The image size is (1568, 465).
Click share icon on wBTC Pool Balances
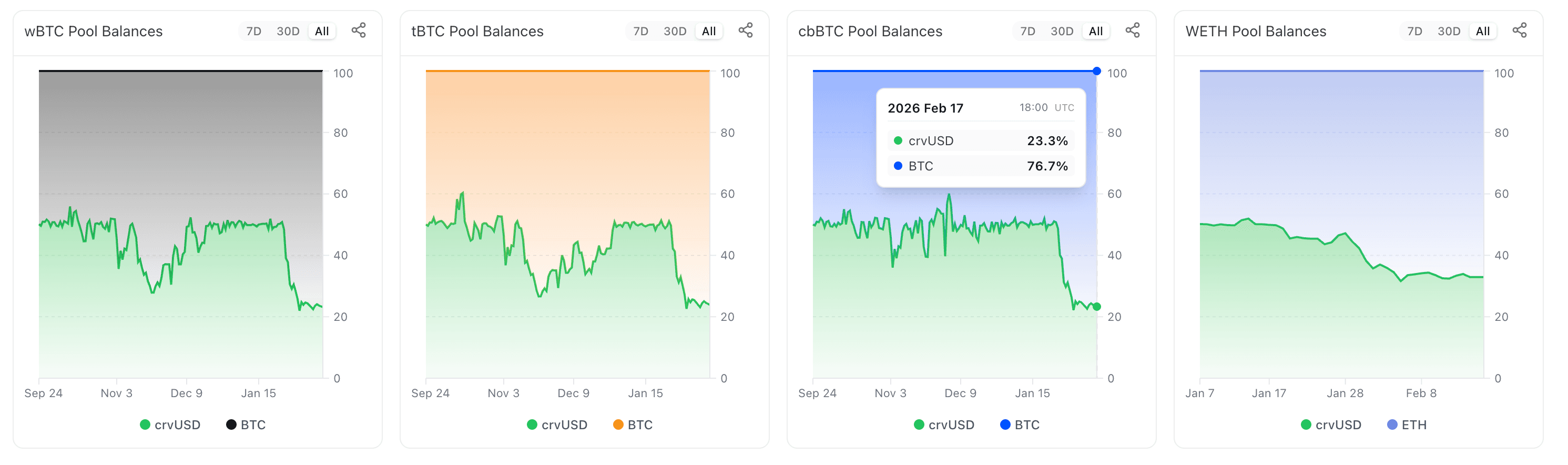(x=359, y=31)
